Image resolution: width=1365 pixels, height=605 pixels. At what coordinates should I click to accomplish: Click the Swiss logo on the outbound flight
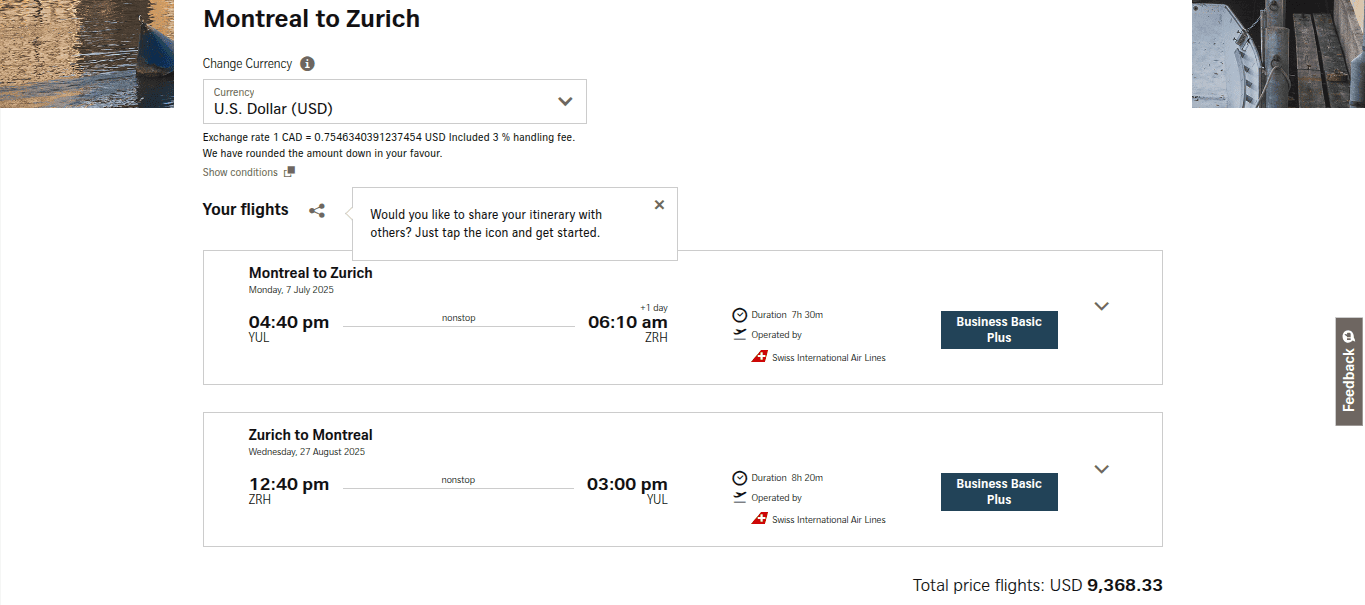[759, 356]
